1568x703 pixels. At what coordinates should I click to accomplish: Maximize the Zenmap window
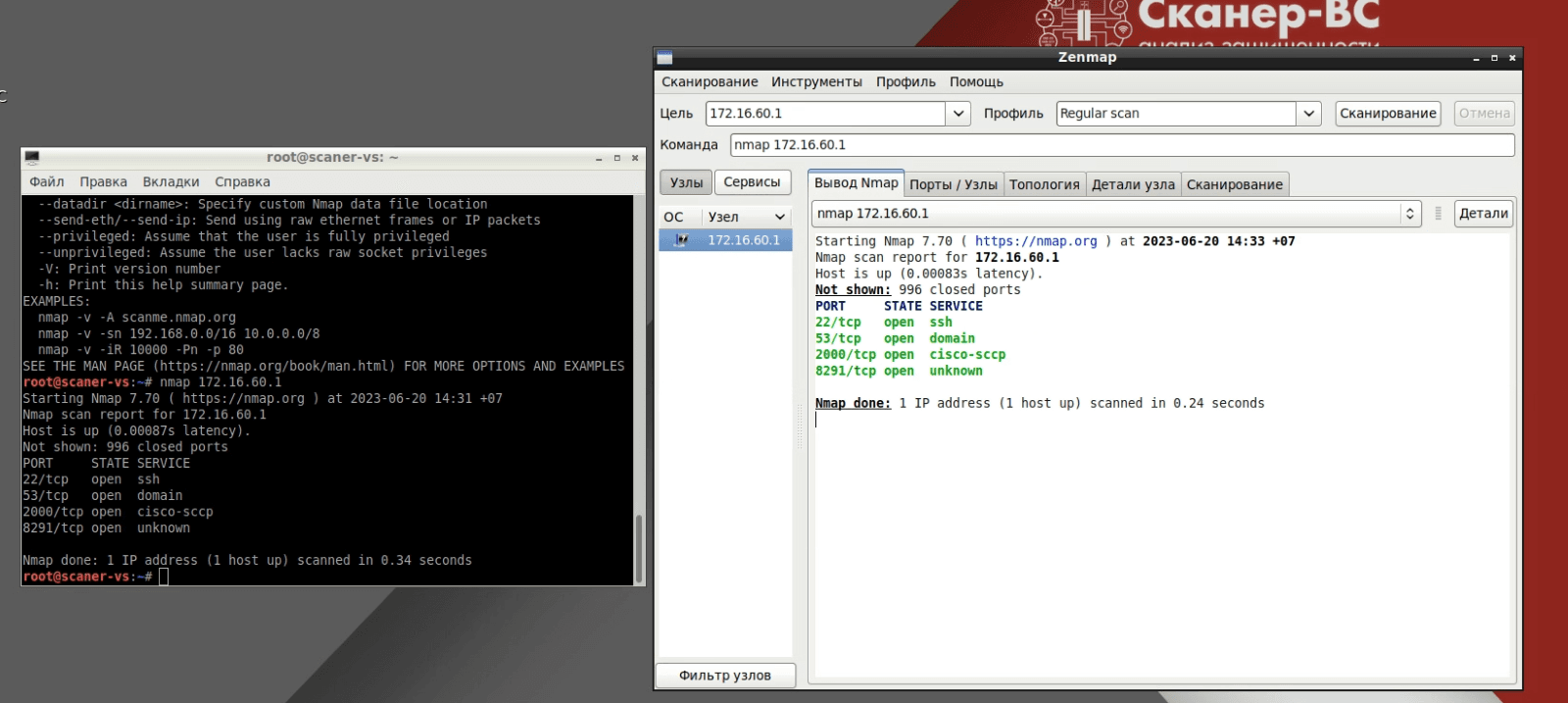tap(1494, 58)
